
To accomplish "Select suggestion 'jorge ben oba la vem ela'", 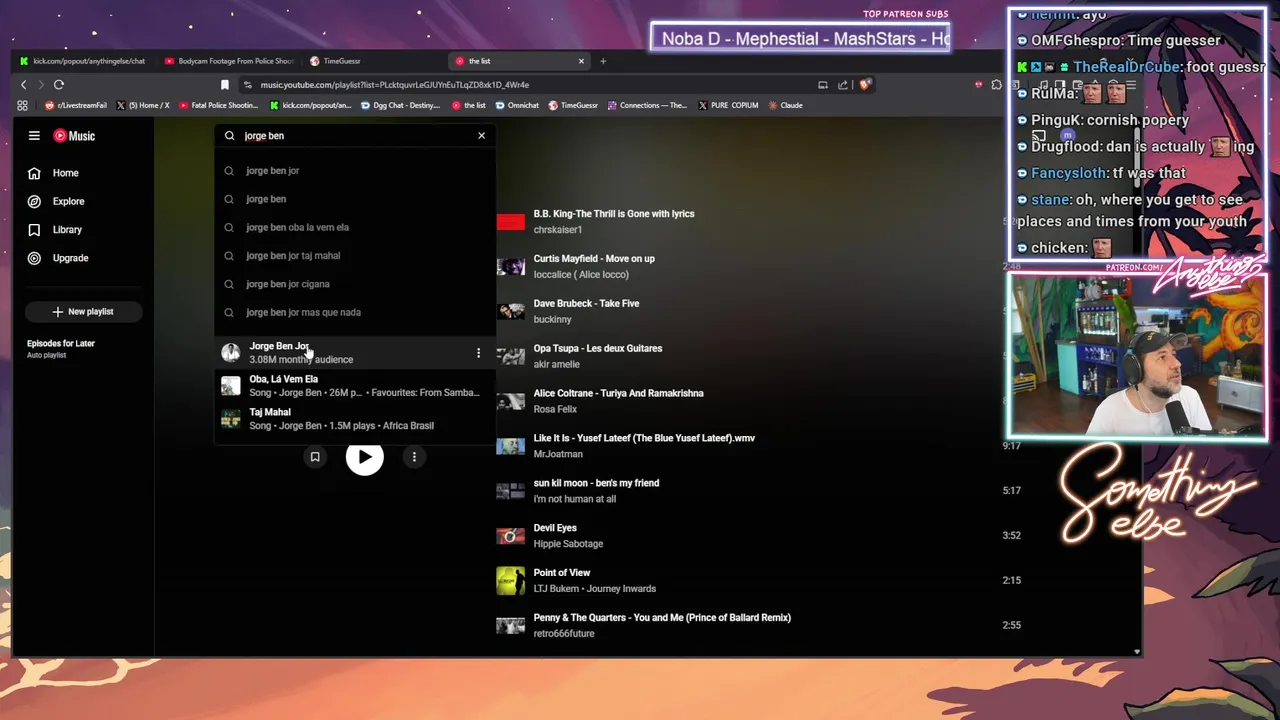I will (x=355, y=227).
